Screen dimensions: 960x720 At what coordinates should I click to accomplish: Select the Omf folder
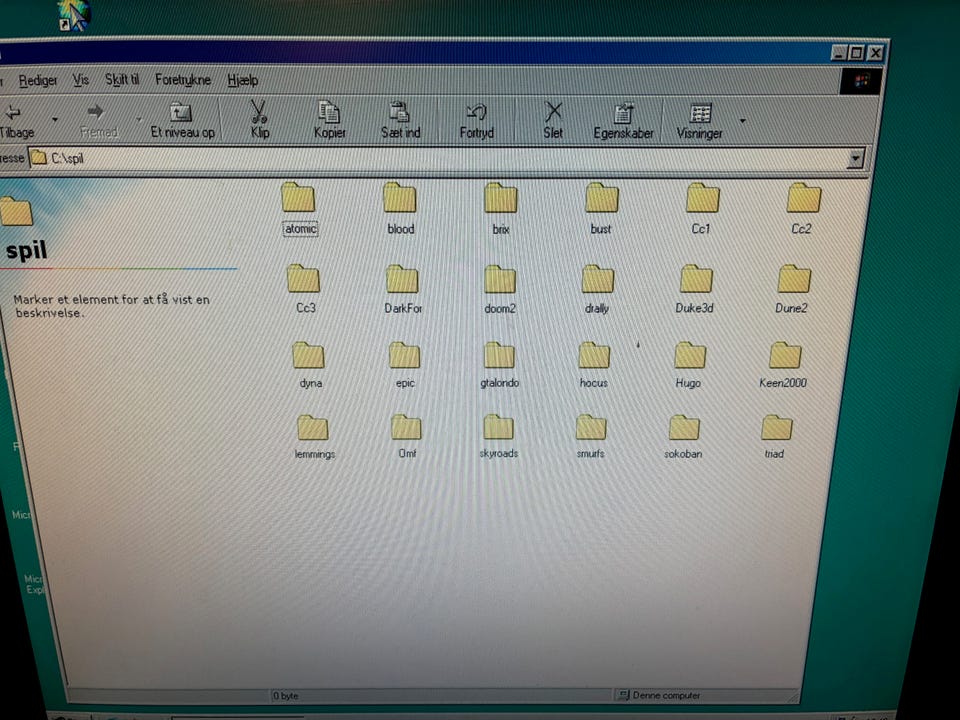407,437
